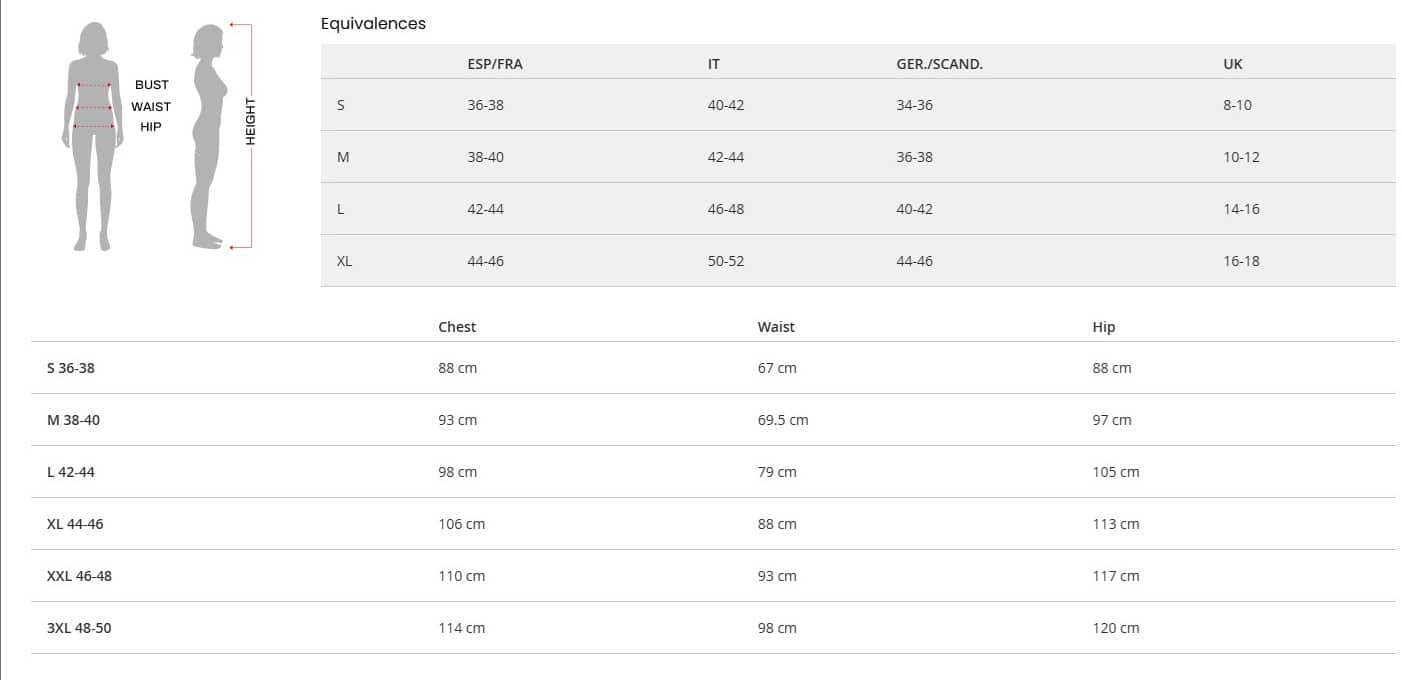
Task: Select the ESP/FRA column header
Action: click(x=495, y=64)
